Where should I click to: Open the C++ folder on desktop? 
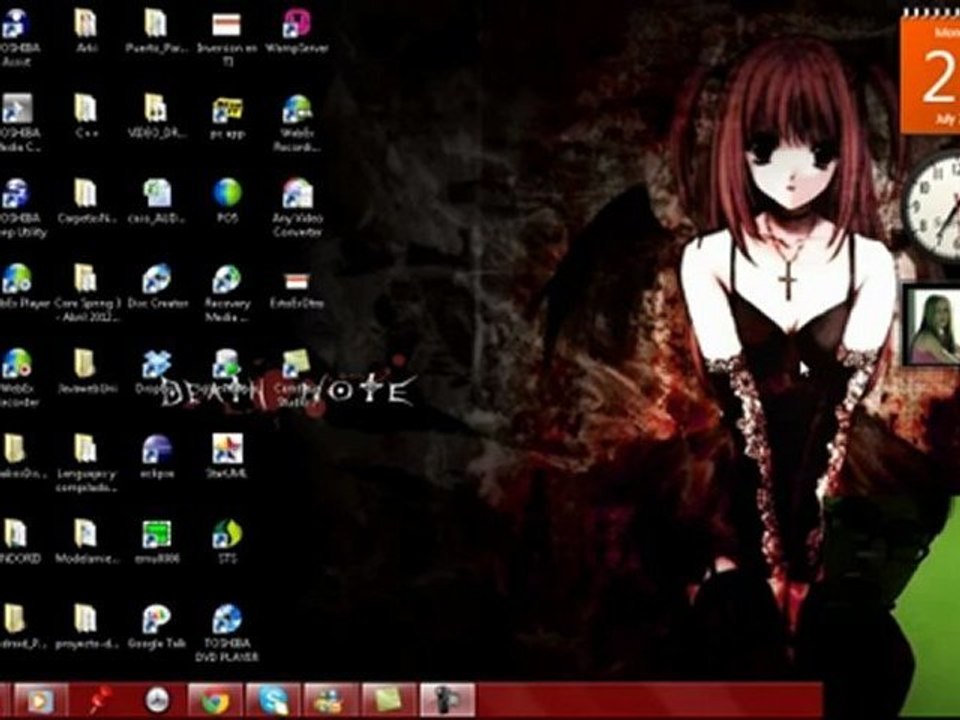click(86, 115)
